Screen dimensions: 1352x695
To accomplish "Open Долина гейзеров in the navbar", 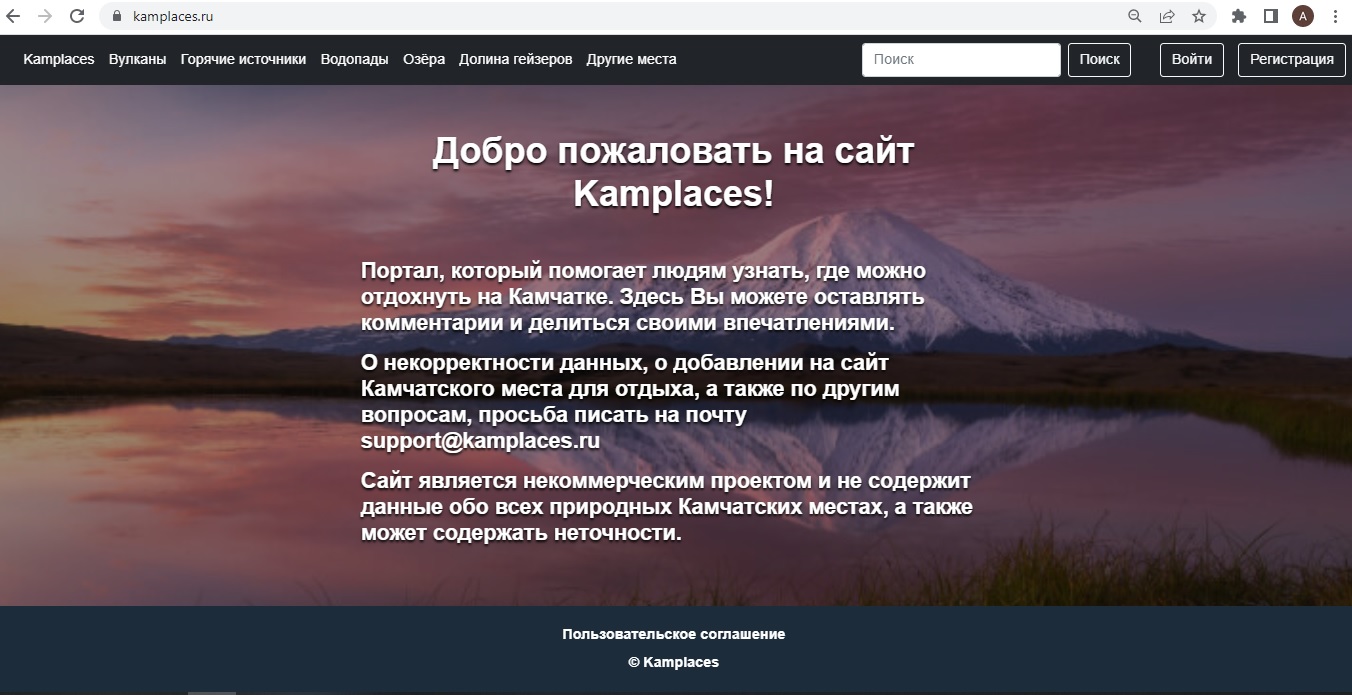I will pos(516,59).
